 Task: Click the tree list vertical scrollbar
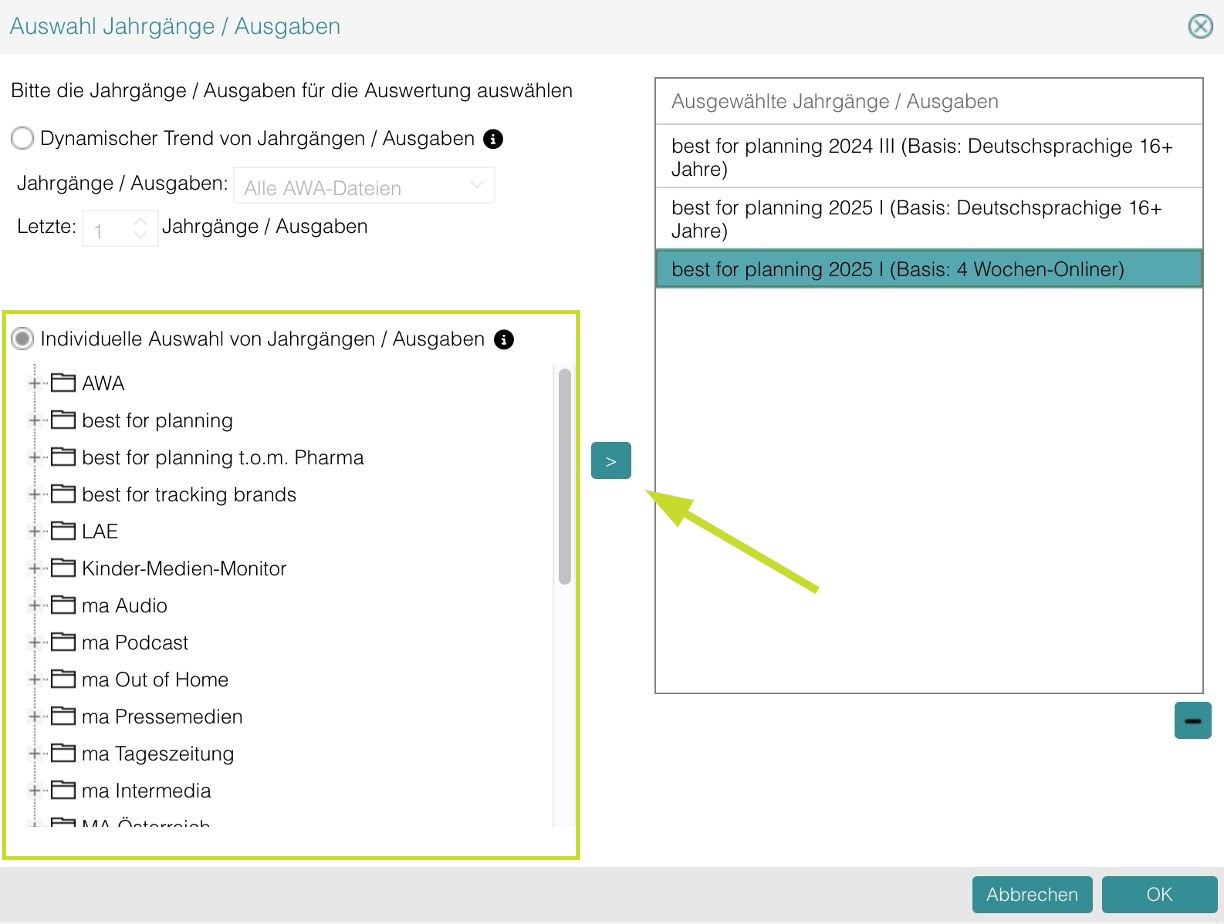tap(565, 477)
